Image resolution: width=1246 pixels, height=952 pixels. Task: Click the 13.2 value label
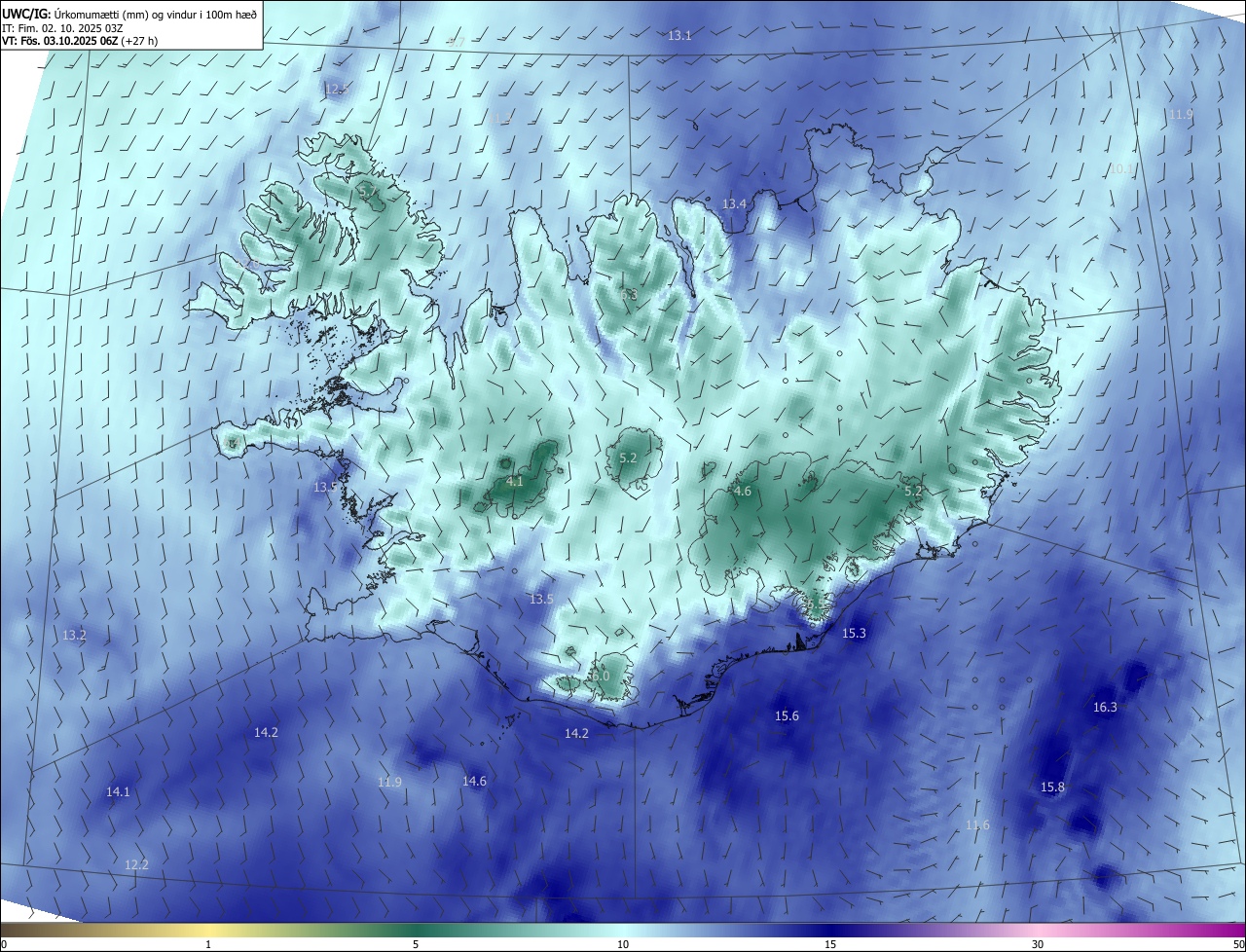(x=74, y=635)
